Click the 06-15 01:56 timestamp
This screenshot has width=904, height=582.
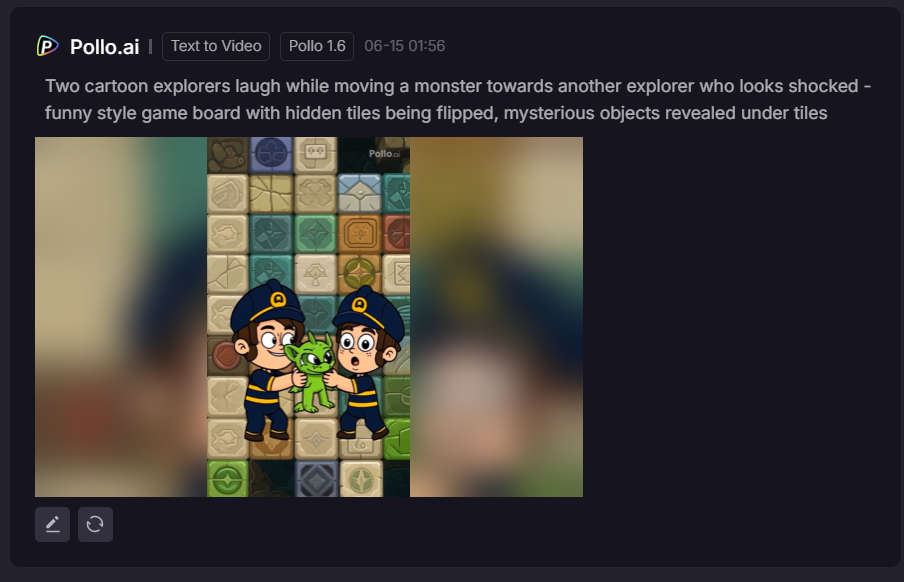(405, 46)
